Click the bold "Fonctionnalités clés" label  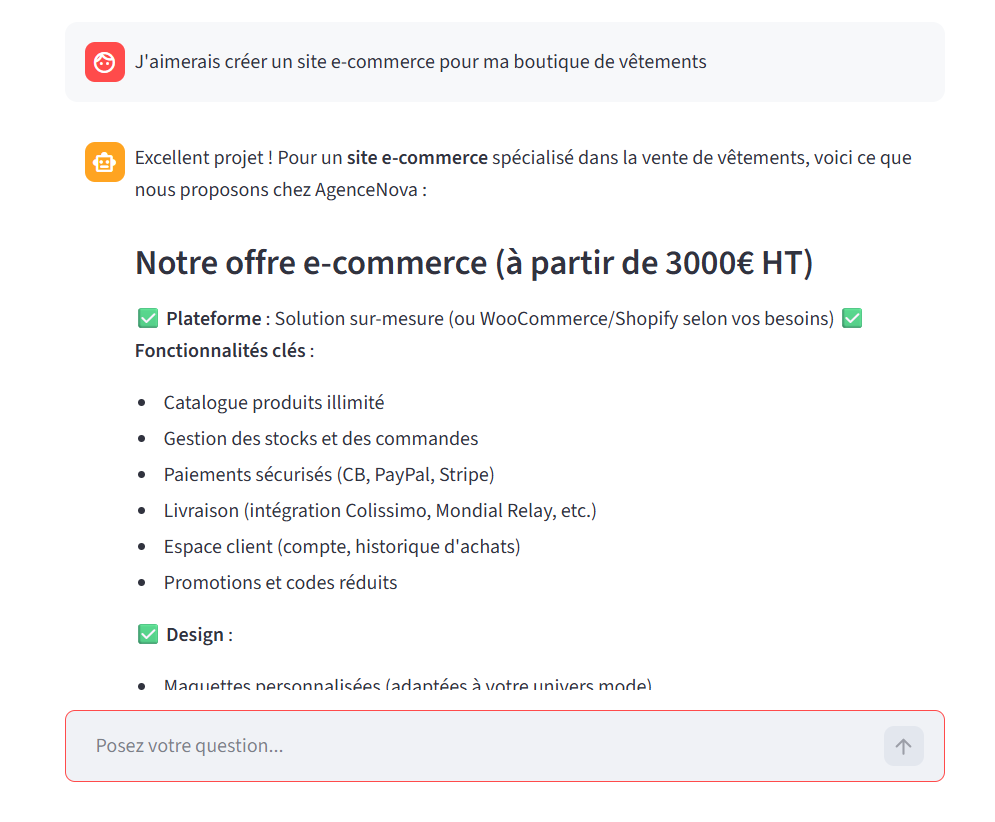pyautogui.click(x=221, y=351)
